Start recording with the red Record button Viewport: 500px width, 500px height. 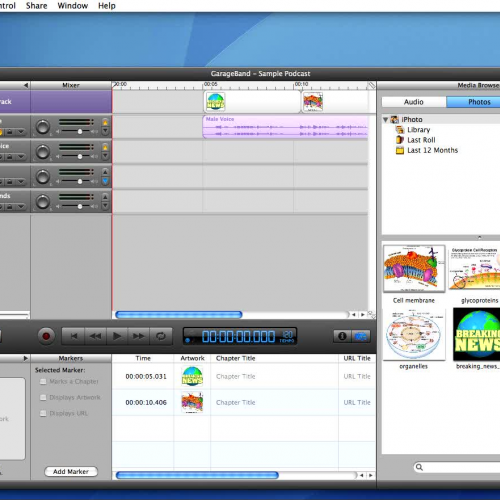(46, 336)
